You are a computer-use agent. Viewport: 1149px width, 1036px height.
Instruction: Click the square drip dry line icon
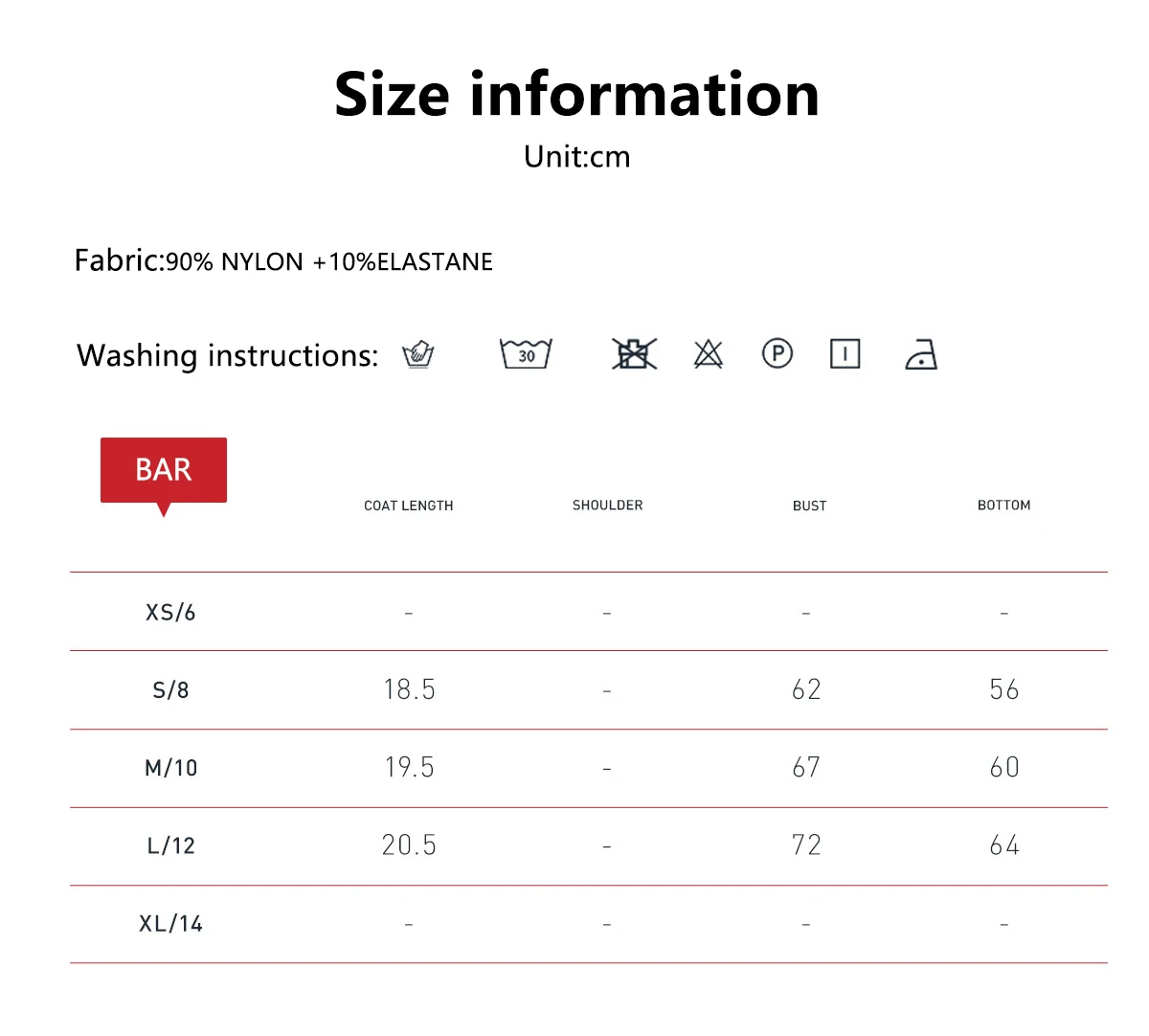845,353
